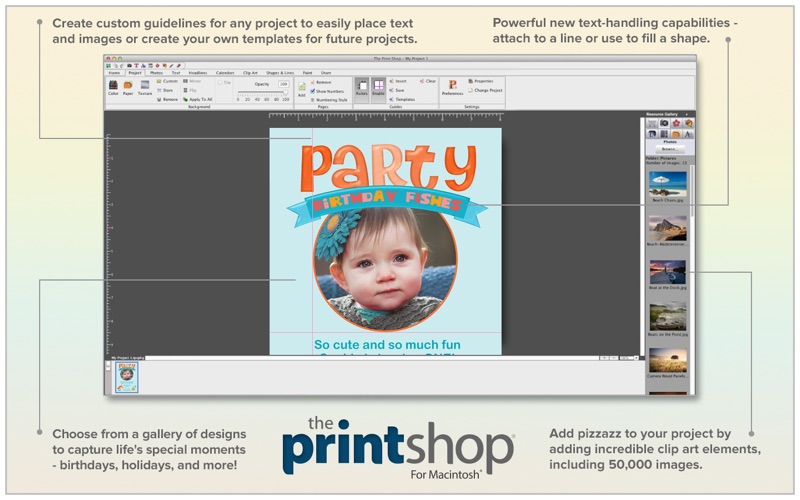Click the Change Project button

coord(487,90)
